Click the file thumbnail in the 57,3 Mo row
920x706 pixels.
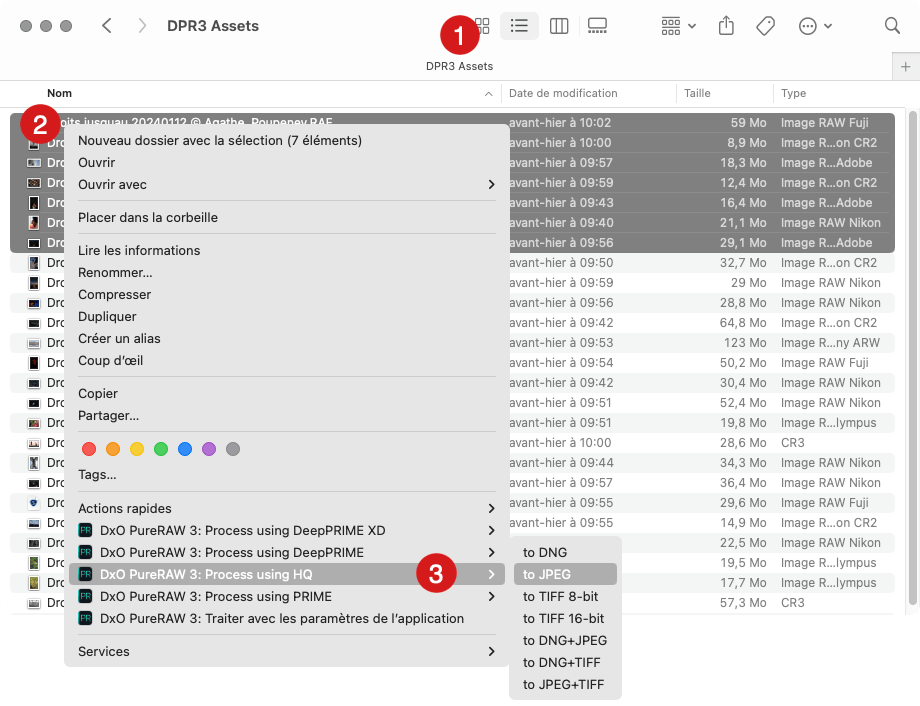35,603
